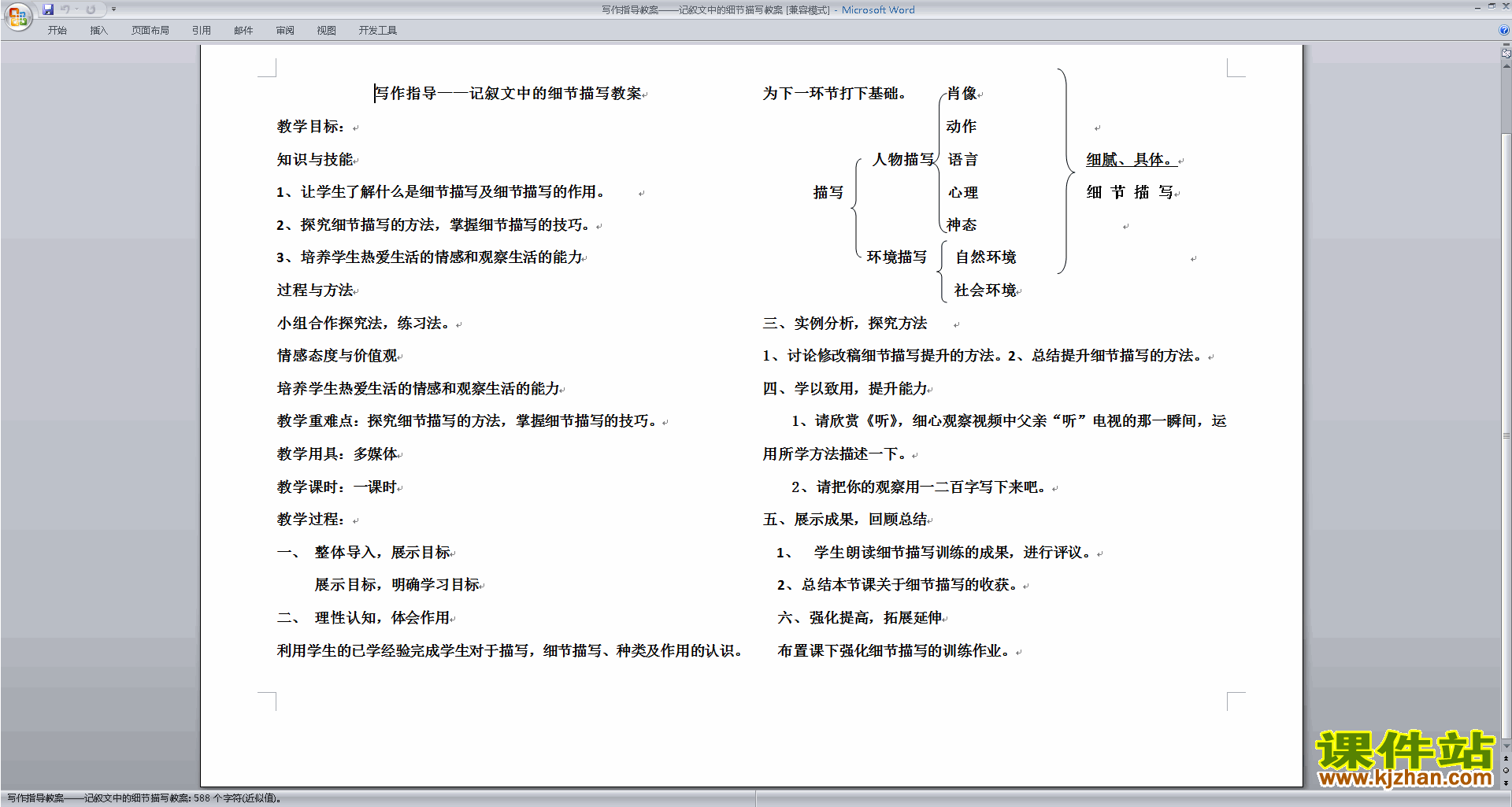
Task: Click the line 过程与方法
Action: (315, 291)
